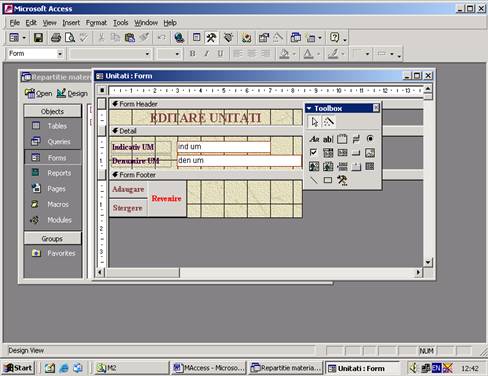Show the Database Window icon
This screenshot has width=488, height=376.
coord(296,38)
